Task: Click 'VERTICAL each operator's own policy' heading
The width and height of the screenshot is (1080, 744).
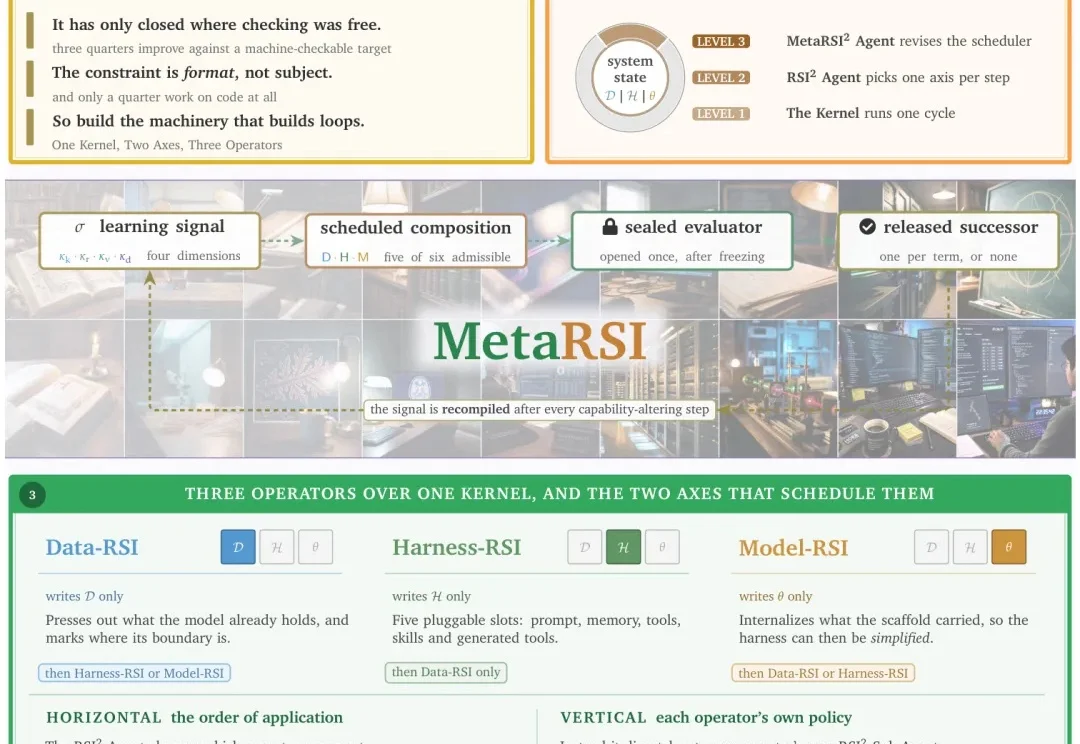Action: [706, 717]
